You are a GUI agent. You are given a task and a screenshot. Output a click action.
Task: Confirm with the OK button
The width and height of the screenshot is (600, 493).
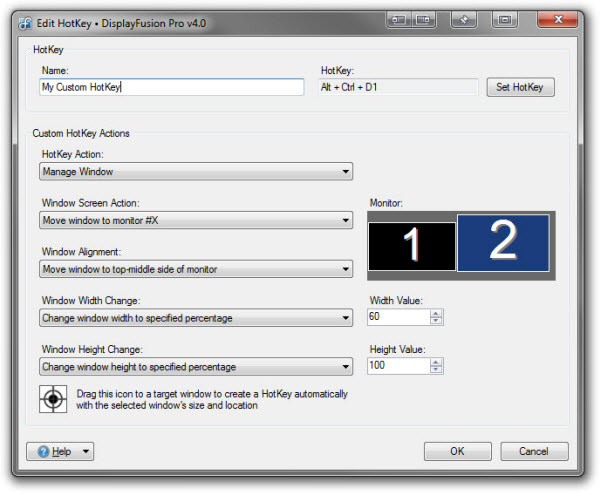(457, 452)
